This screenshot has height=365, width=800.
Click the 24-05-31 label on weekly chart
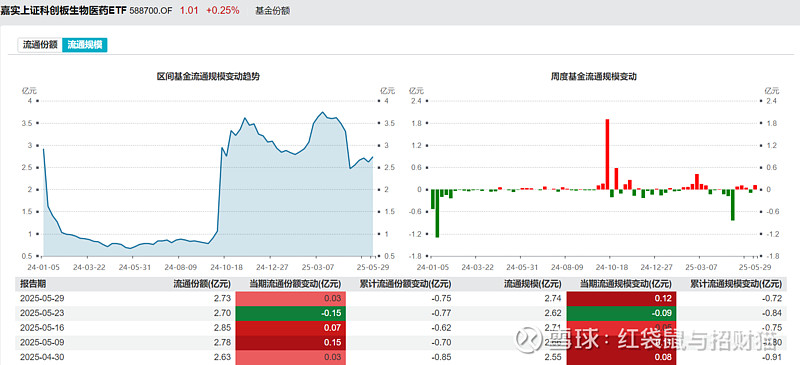(x=521, y=266)
